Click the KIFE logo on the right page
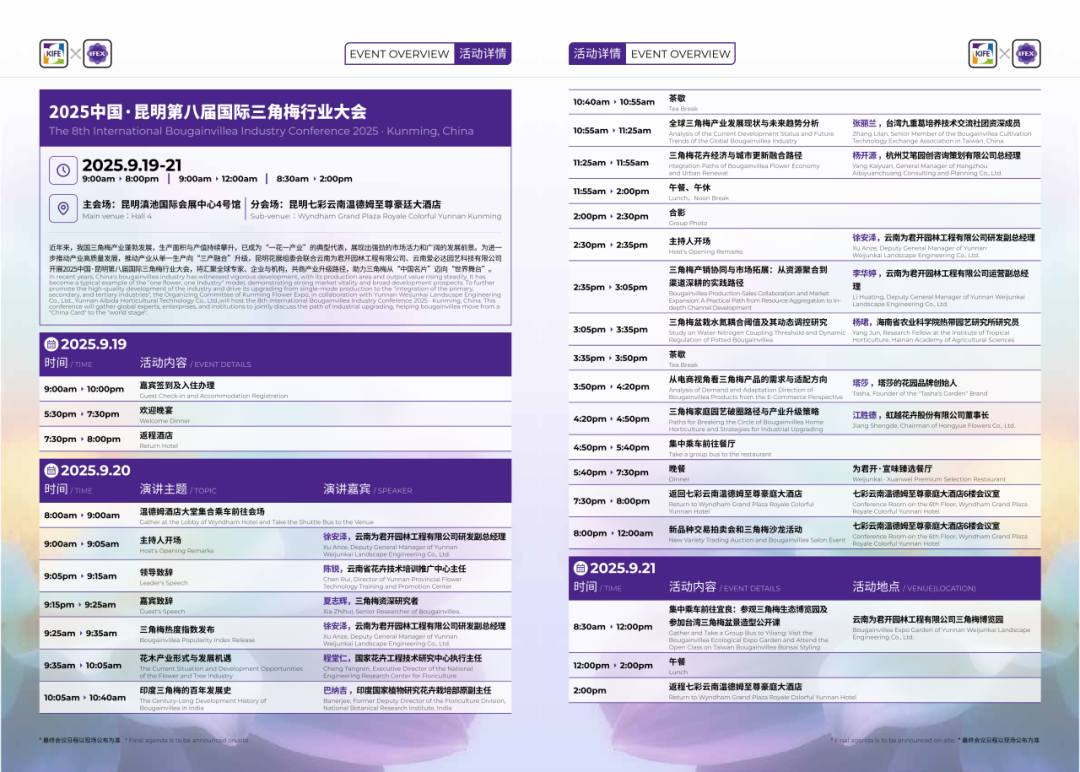This screenshot has height=772, width=1080. 983,53
